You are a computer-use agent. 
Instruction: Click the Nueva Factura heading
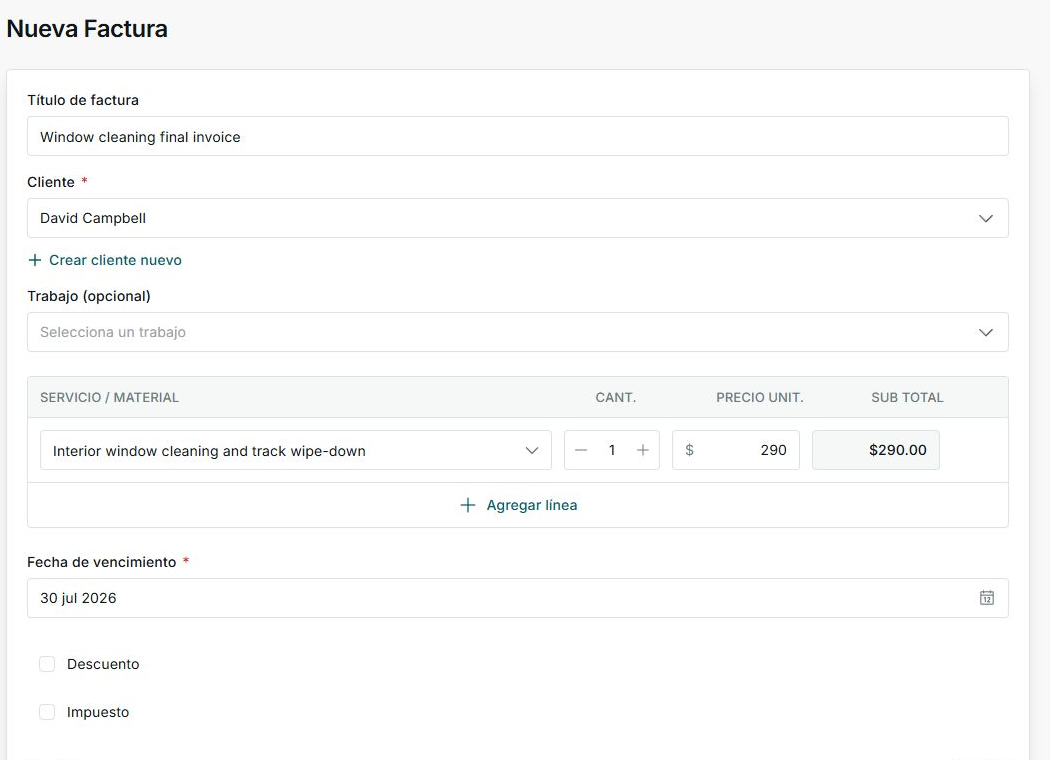coord(87,29)
